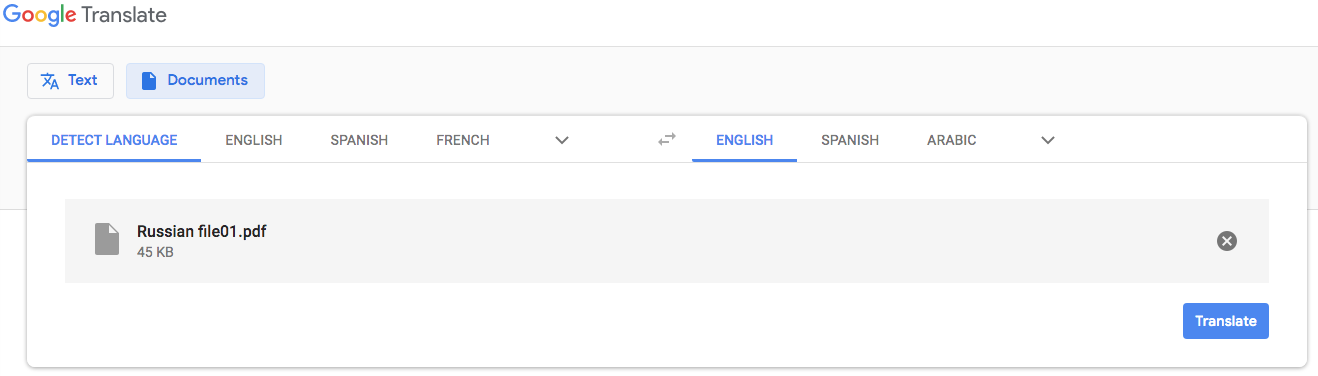Screen dimensions: 1318x376
Task: Switch to Documents translation mode
Action: [195, 81]
